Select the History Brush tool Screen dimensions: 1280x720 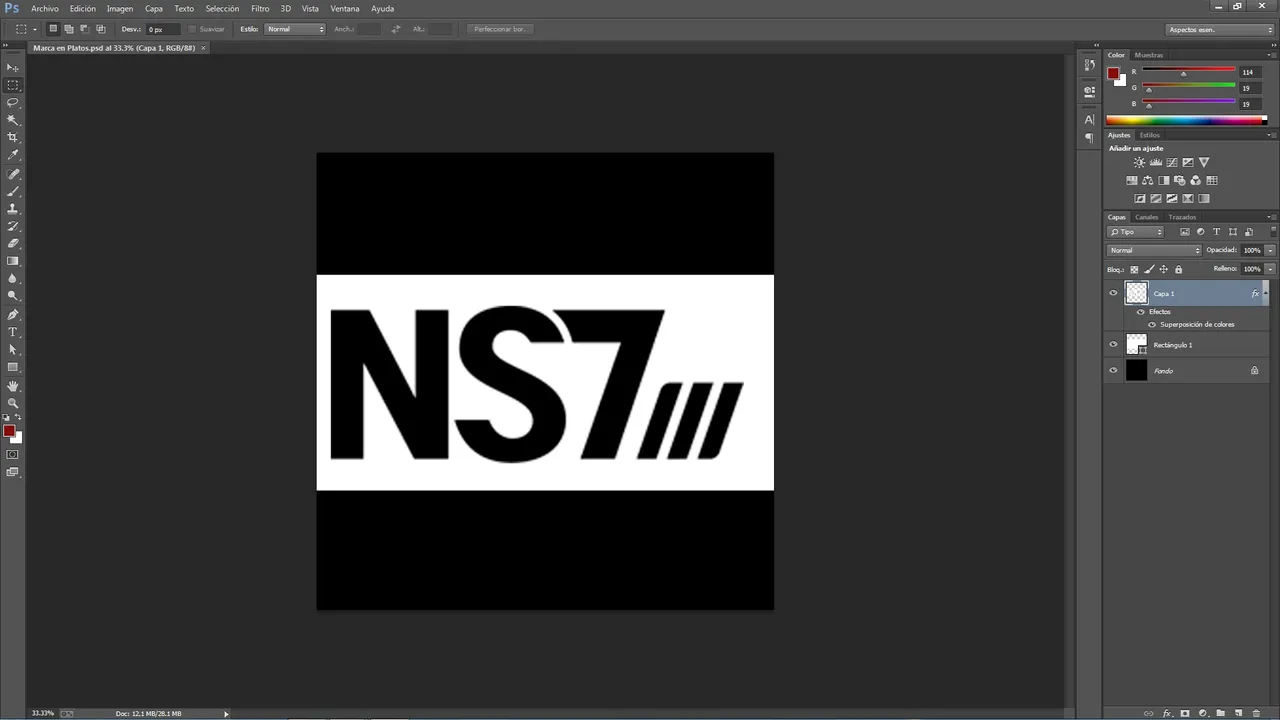pyautogui.click(x=13, y=226)
